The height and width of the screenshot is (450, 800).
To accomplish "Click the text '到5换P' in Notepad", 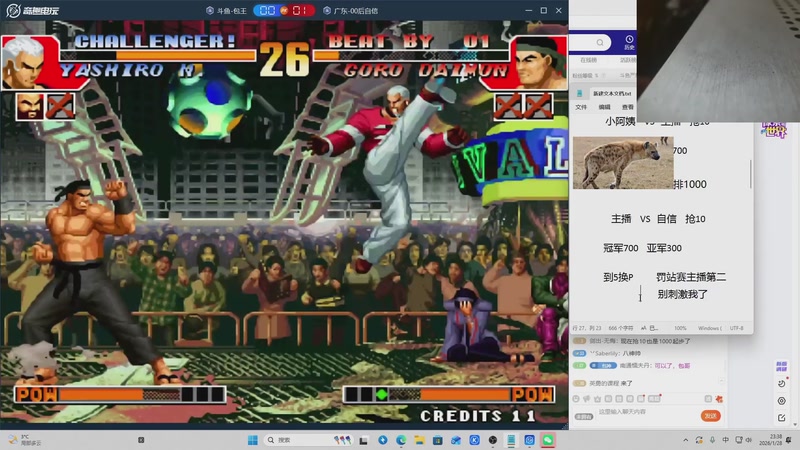I will point(618,277).
